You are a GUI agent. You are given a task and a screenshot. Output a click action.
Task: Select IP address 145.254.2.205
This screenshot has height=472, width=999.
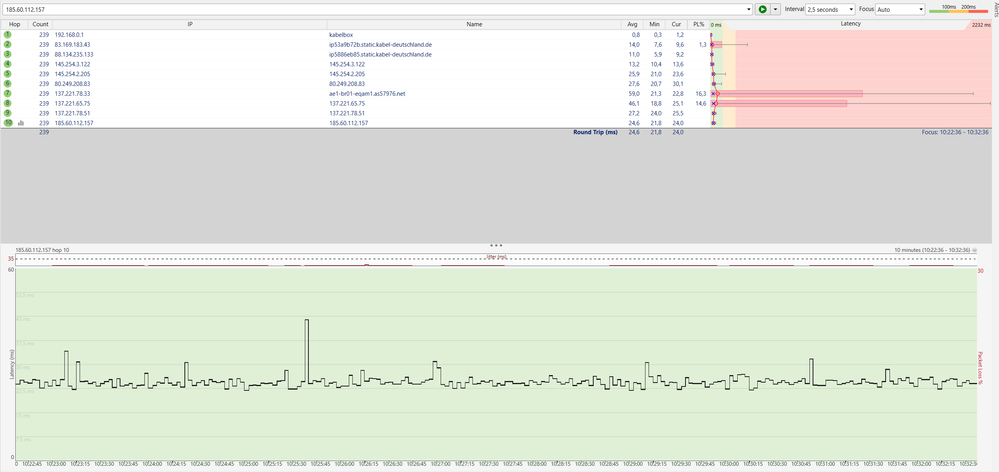(x=73, y=74)
